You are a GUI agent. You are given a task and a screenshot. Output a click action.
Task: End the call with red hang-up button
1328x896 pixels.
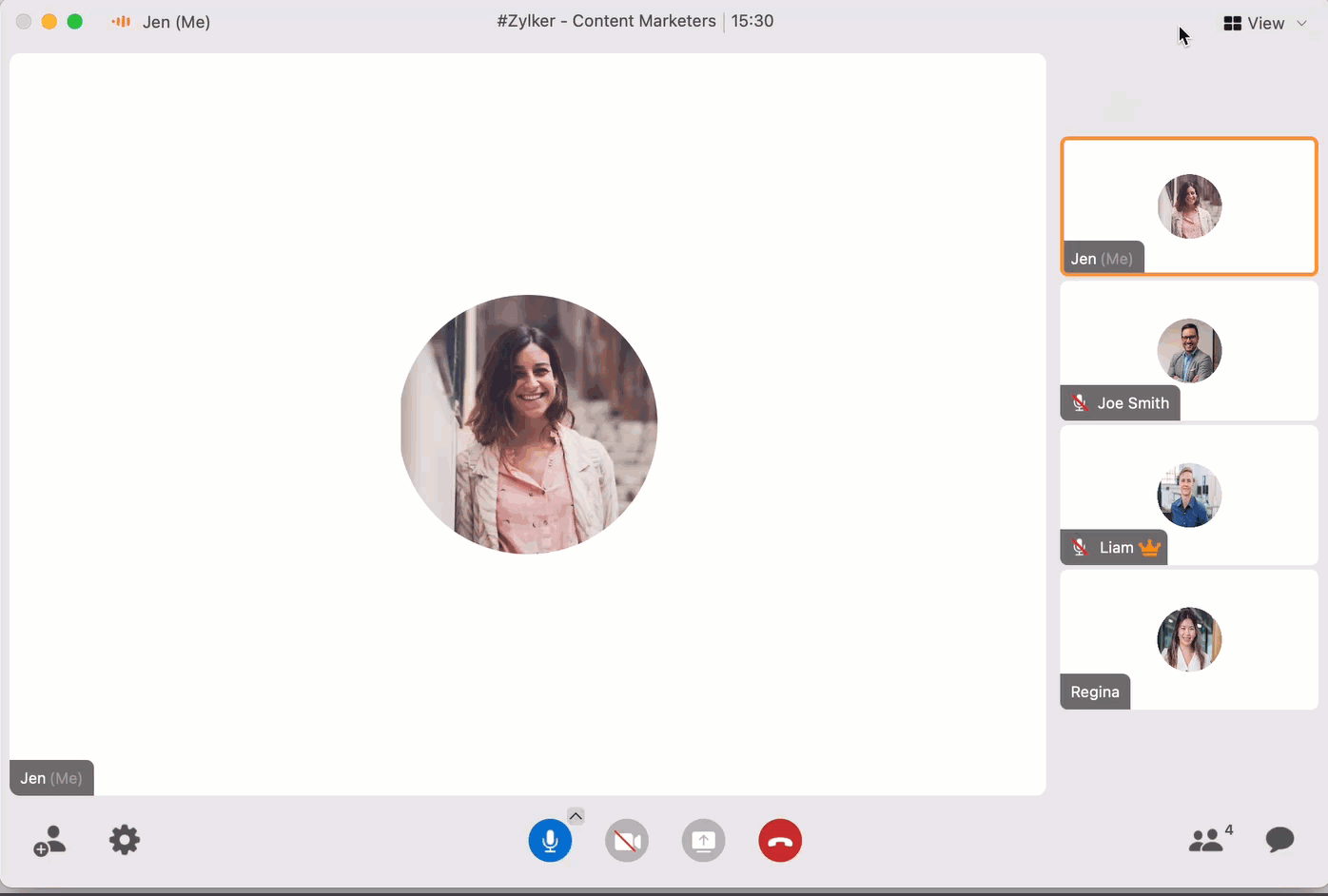[780, 841]
